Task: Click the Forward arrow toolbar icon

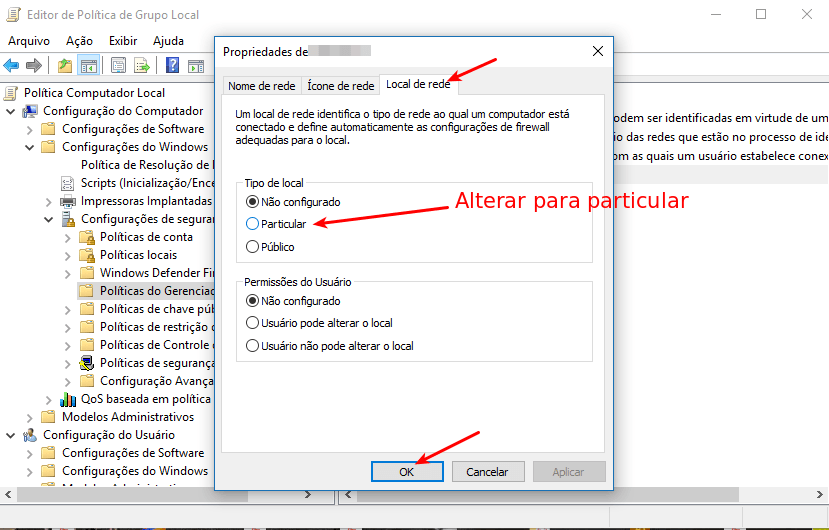Action: click(34, 66)
